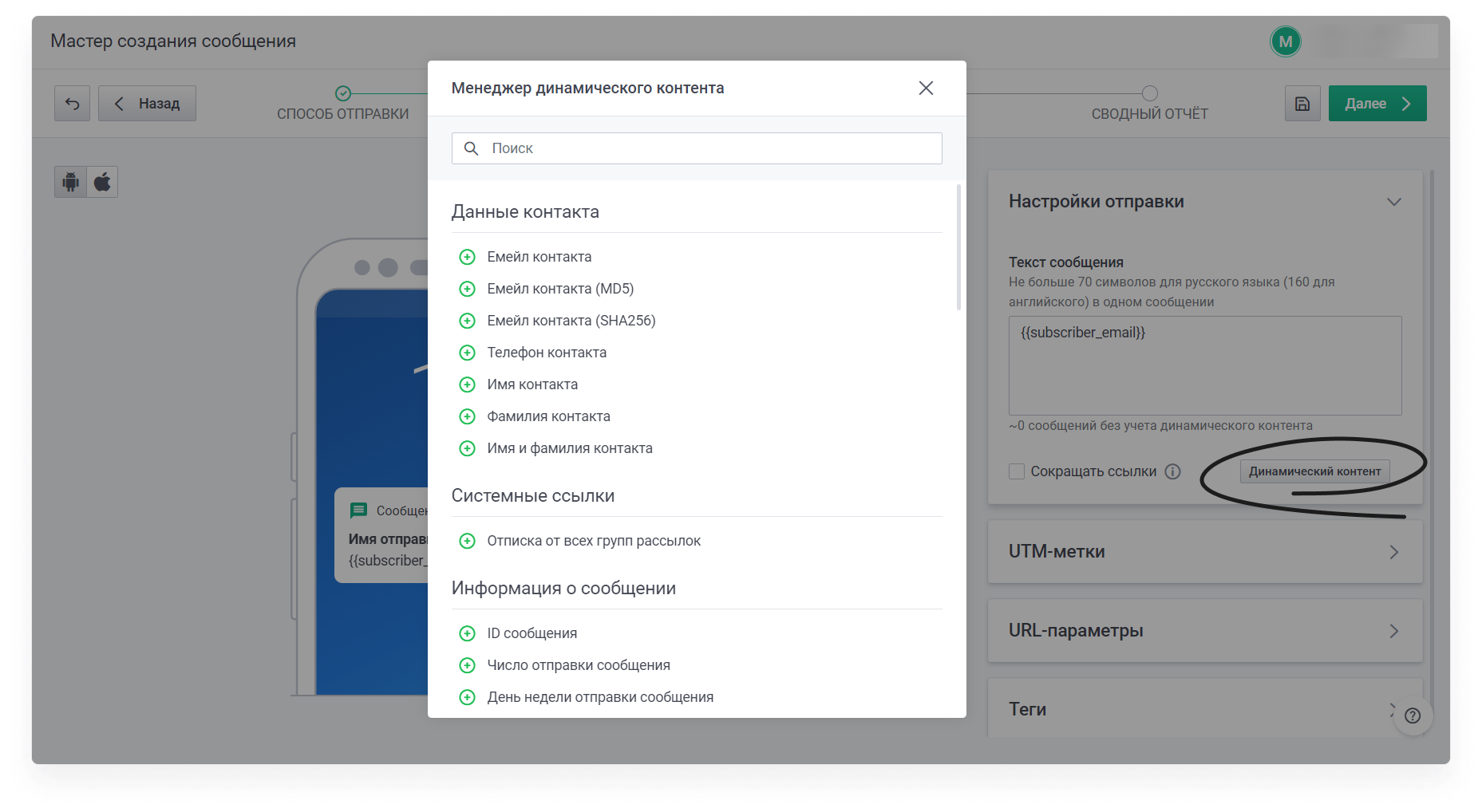
Task: Add Емейл контакта (SHA256) plus icon
Action: (468, 321)
